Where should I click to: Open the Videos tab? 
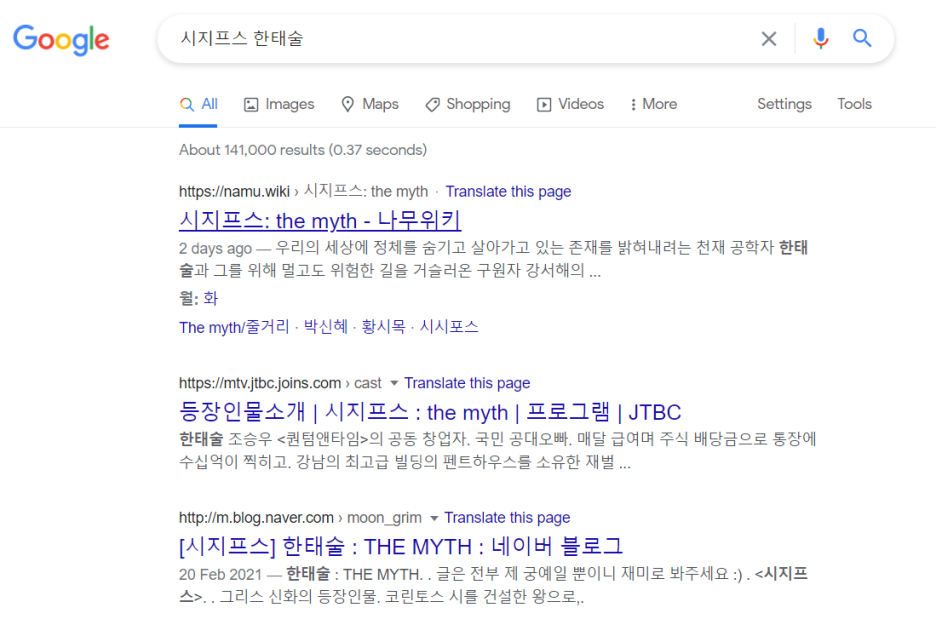570,105
